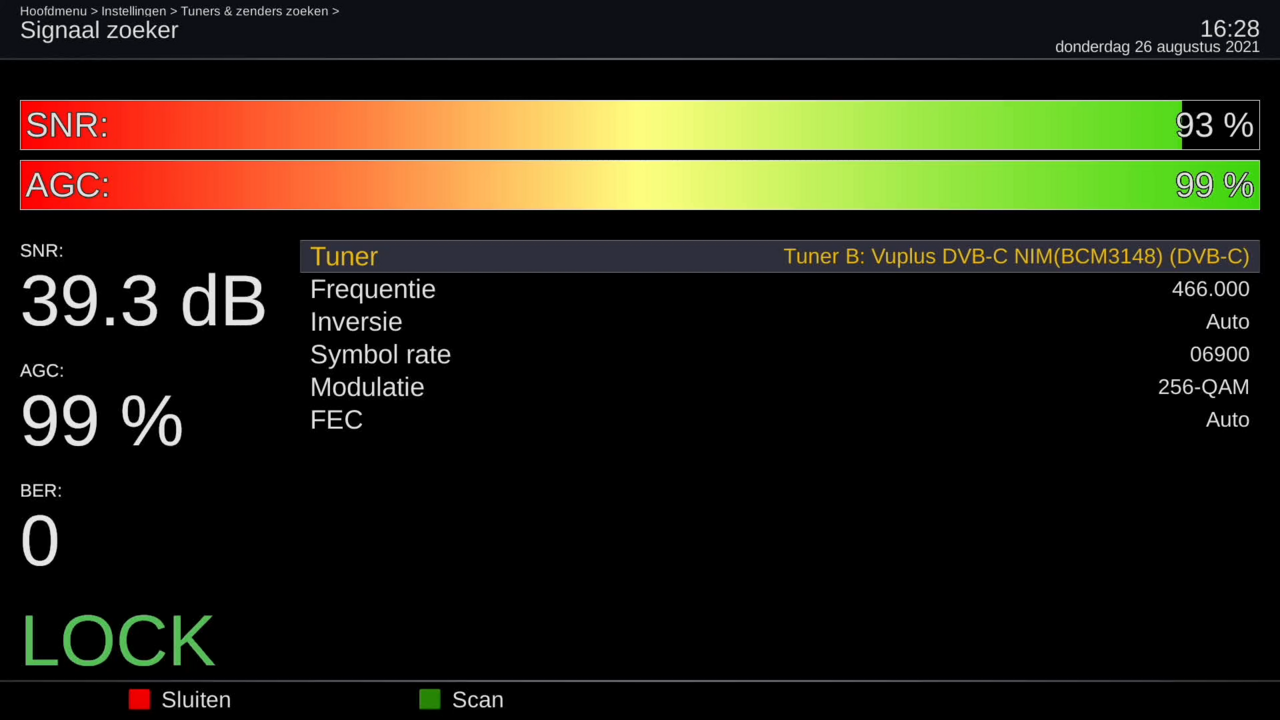Viewport: 1280px width, 720px height.
Task: Click the 16:28 clock display
Action: click(x=1229, y=28)
